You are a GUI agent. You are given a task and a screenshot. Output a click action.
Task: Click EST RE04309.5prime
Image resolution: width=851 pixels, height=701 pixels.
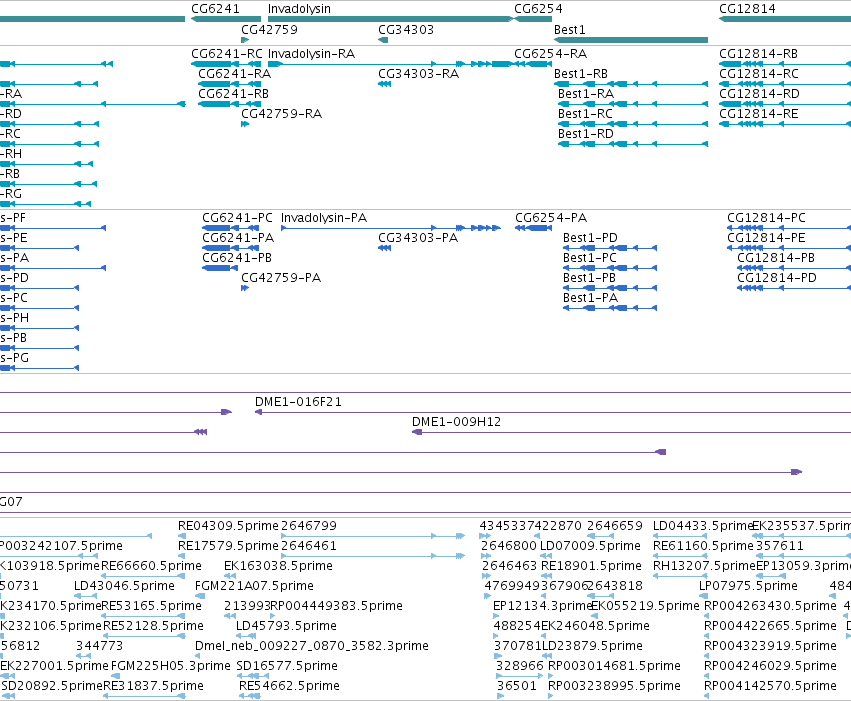click(228, 526)
